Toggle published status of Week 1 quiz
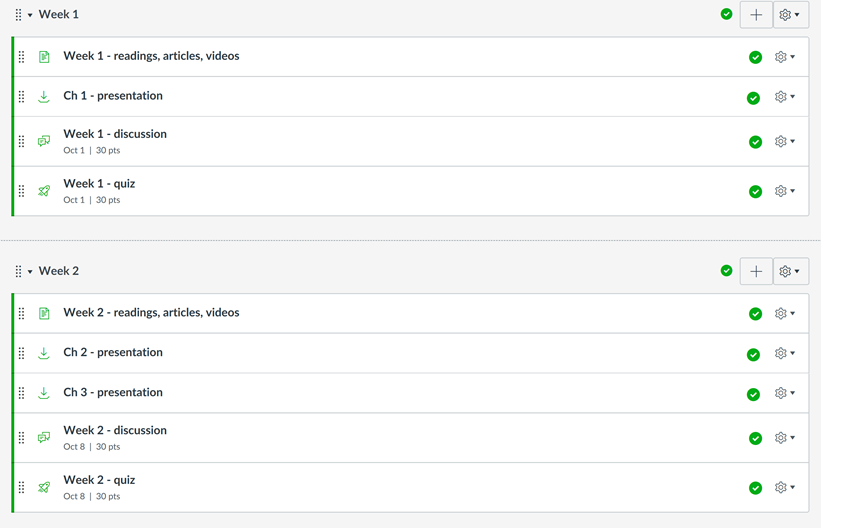The height and width of the screenshot is (528, 847). [x=755, y=191]
